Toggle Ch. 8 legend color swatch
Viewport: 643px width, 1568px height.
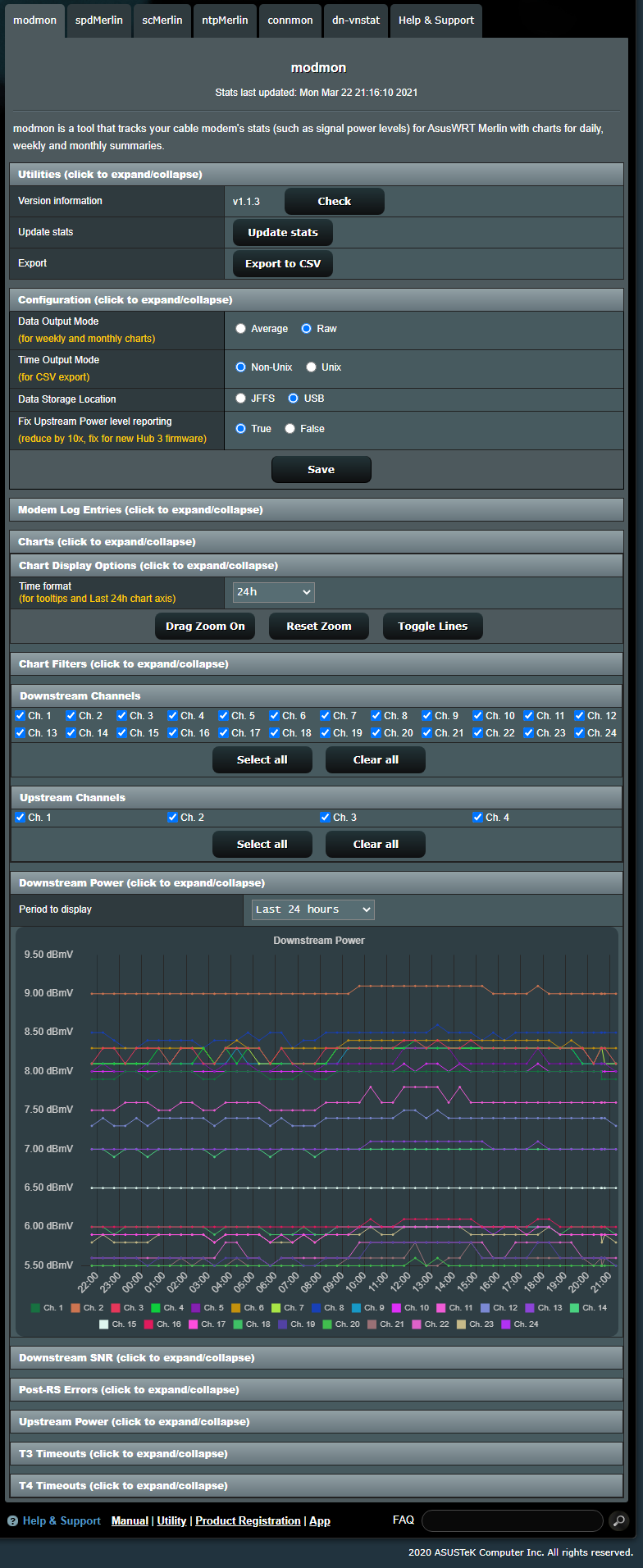click(316, 1307)
